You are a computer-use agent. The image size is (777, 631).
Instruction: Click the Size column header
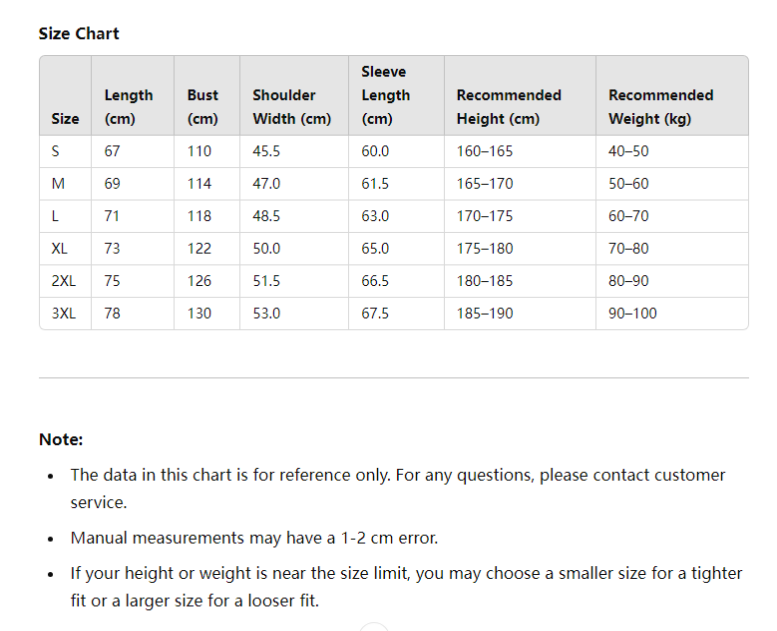pyautogui.click(x=65, y=118)
